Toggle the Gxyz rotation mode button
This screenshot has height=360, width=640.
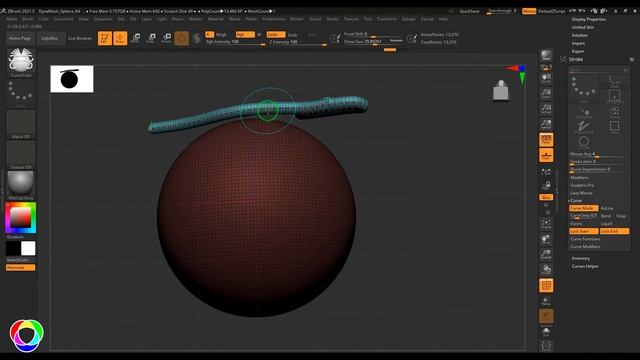click(x=546, y=197)
